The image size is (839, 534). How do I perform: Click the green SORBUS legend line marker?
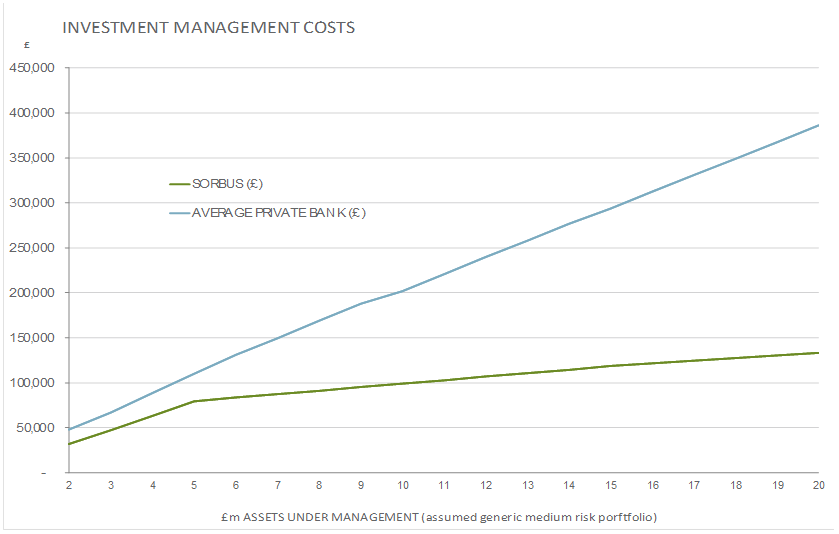click(x=180, y=184)
